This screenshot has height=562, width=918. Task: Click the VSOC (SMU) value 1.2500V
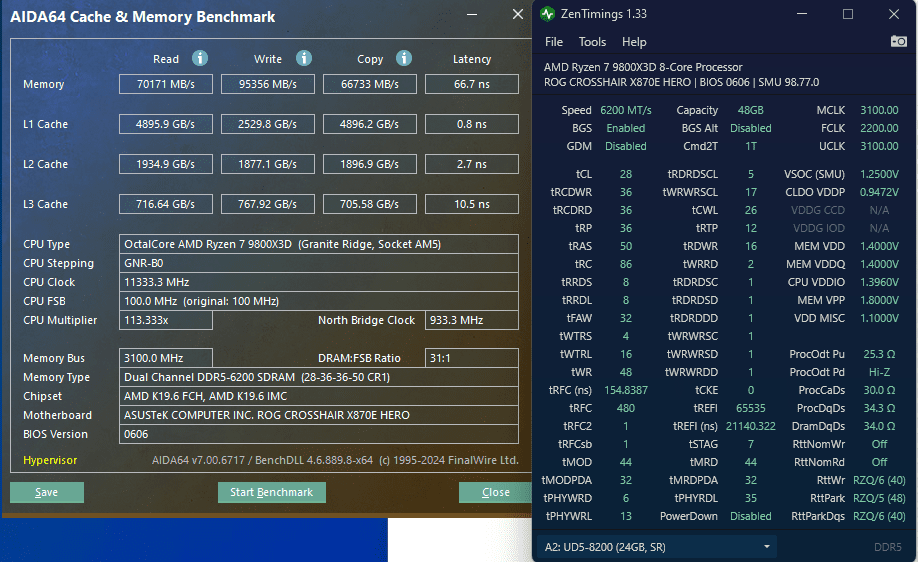point(879,174)
